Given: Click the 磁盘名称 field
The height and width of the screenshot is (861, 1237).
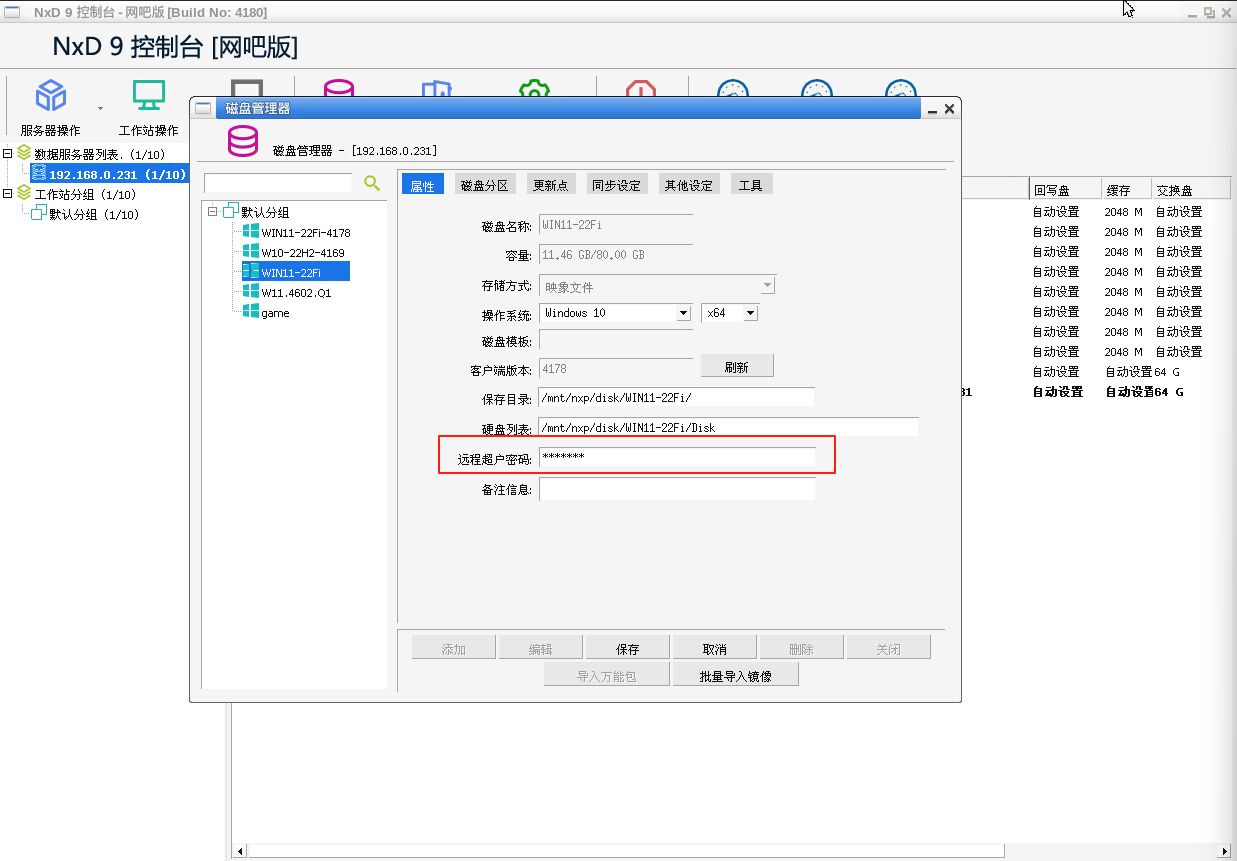Looking at the screenshot, I should (x=616, y=225).
